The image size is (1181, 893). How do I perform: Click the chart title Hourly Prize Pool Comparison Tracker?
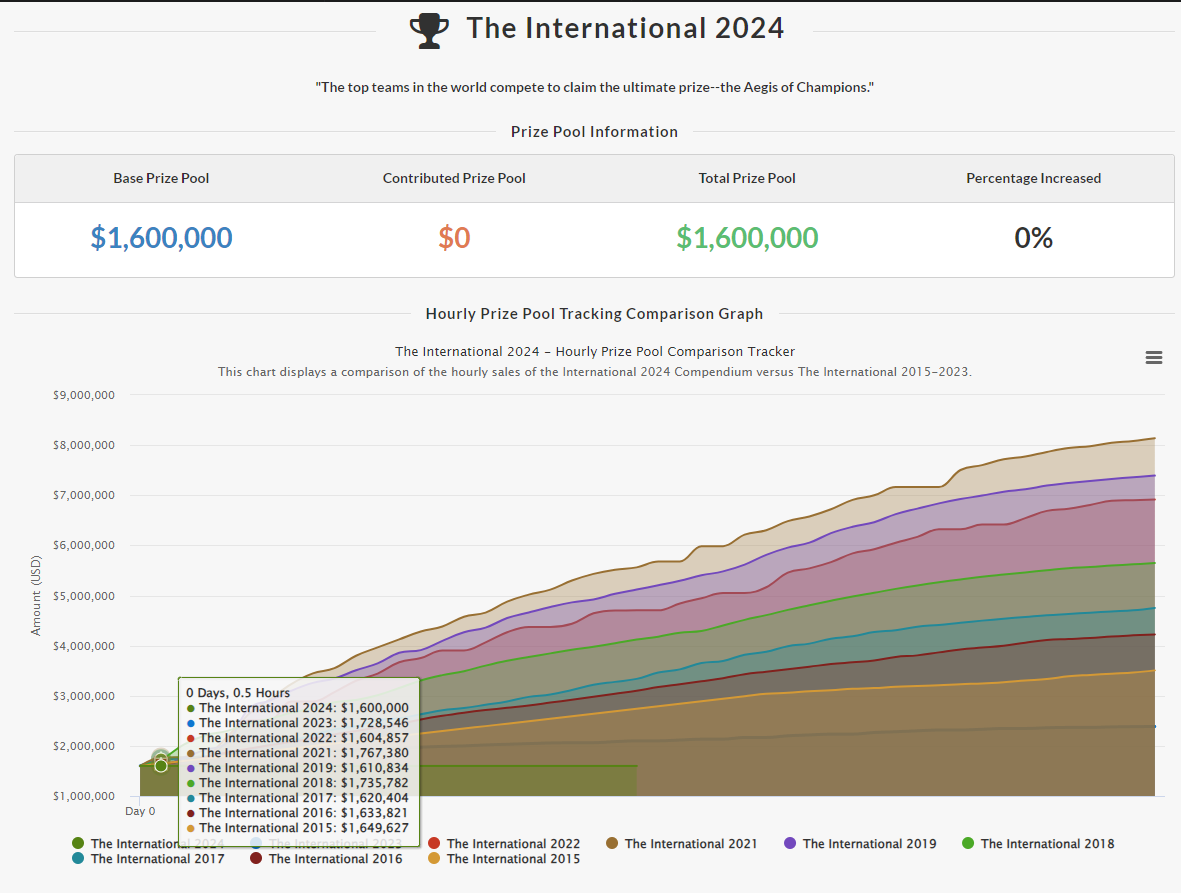pos(595,352)
